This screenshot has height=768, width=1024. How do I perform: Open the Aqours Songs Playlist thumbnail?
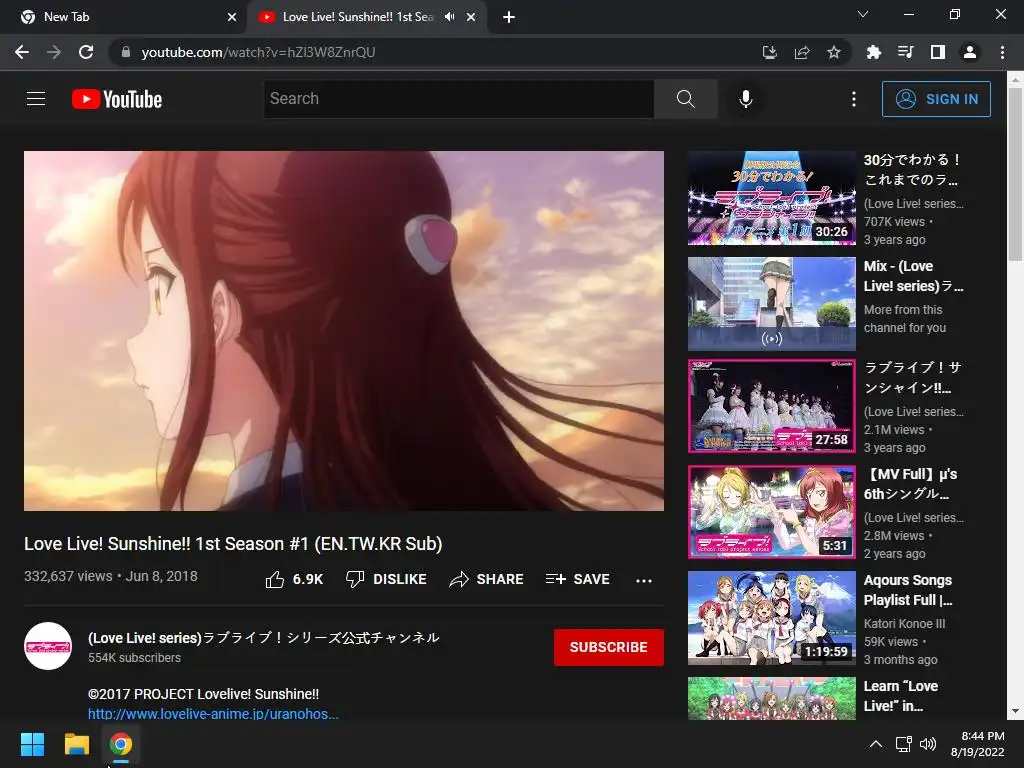[771, 618]
